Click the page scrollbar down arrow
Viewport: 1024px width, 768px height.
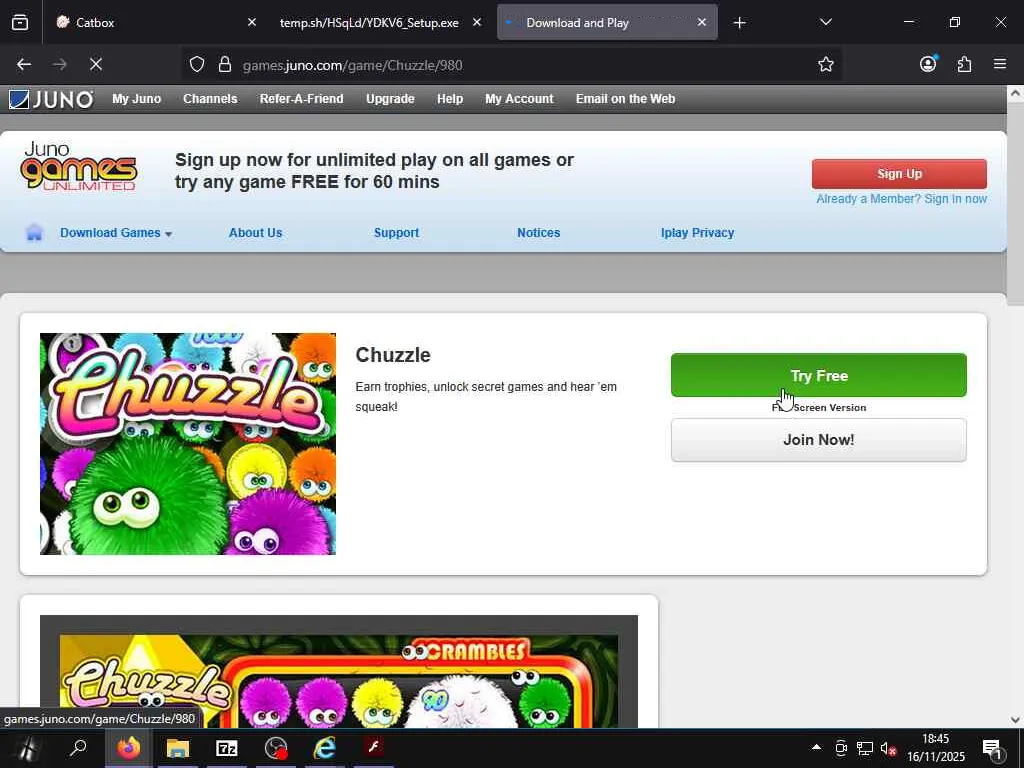click(1015, 720)
